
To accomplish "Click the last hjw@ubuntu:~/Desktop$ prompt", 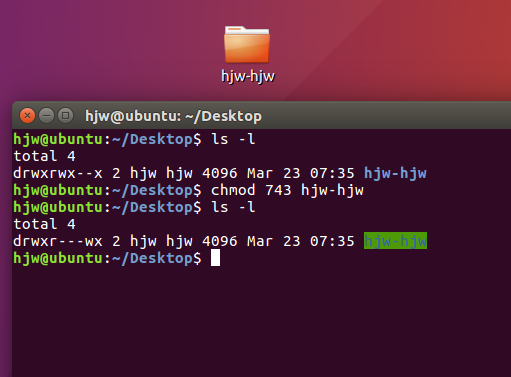I will tap(107, 258).
